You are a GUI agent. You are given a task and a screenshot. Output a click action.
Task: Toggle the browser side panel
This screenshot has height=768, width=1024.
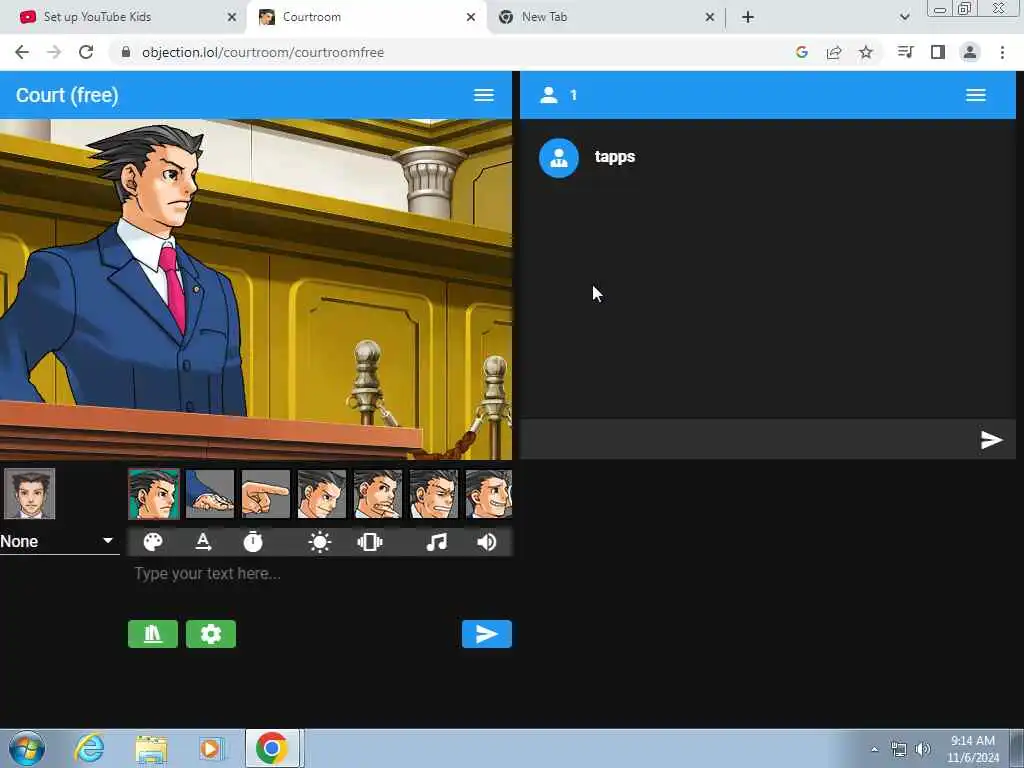click(x=938, y=52)
